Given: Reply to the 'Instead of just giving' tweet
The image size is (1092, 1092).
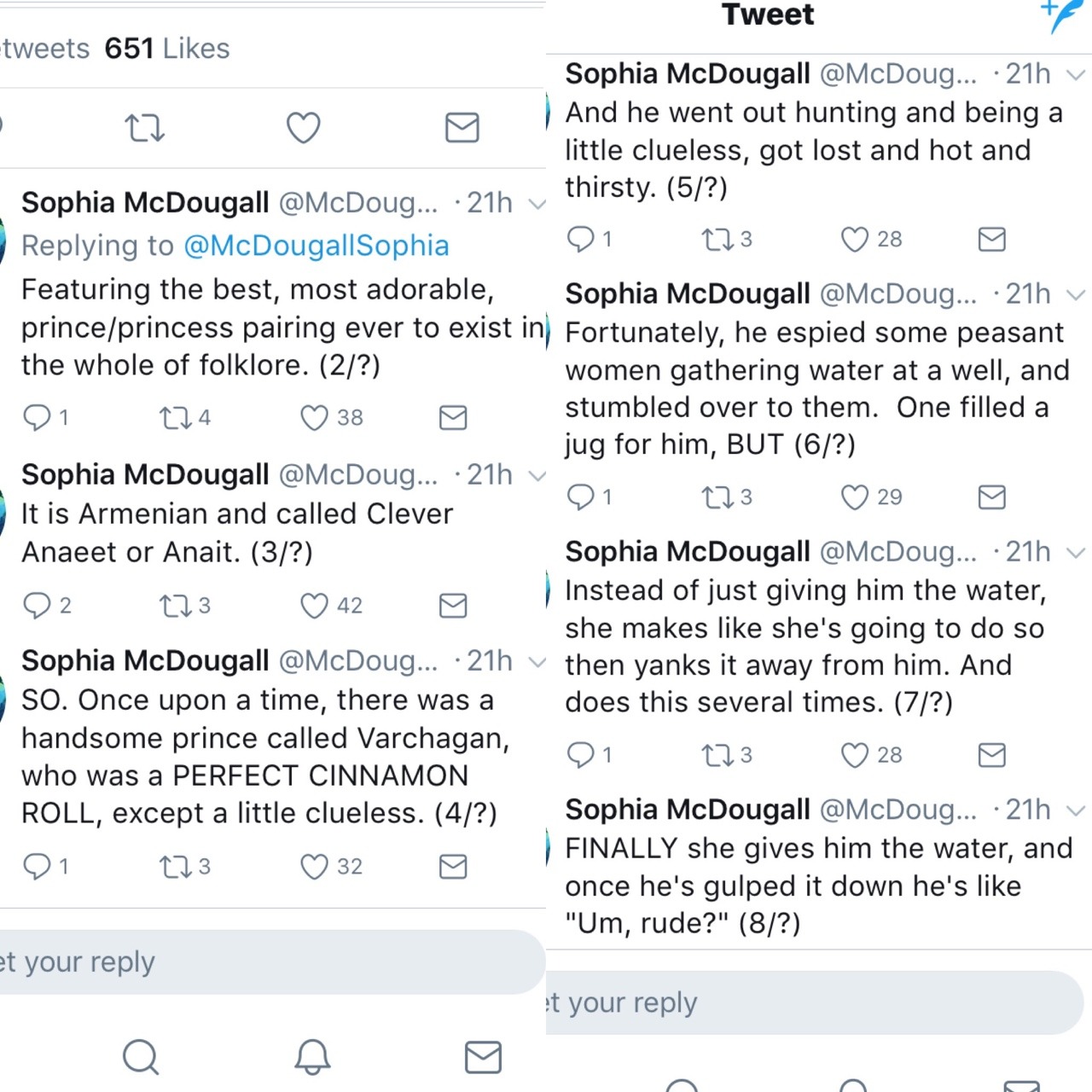Looking at the screenshot, I should tap(580, 755).
